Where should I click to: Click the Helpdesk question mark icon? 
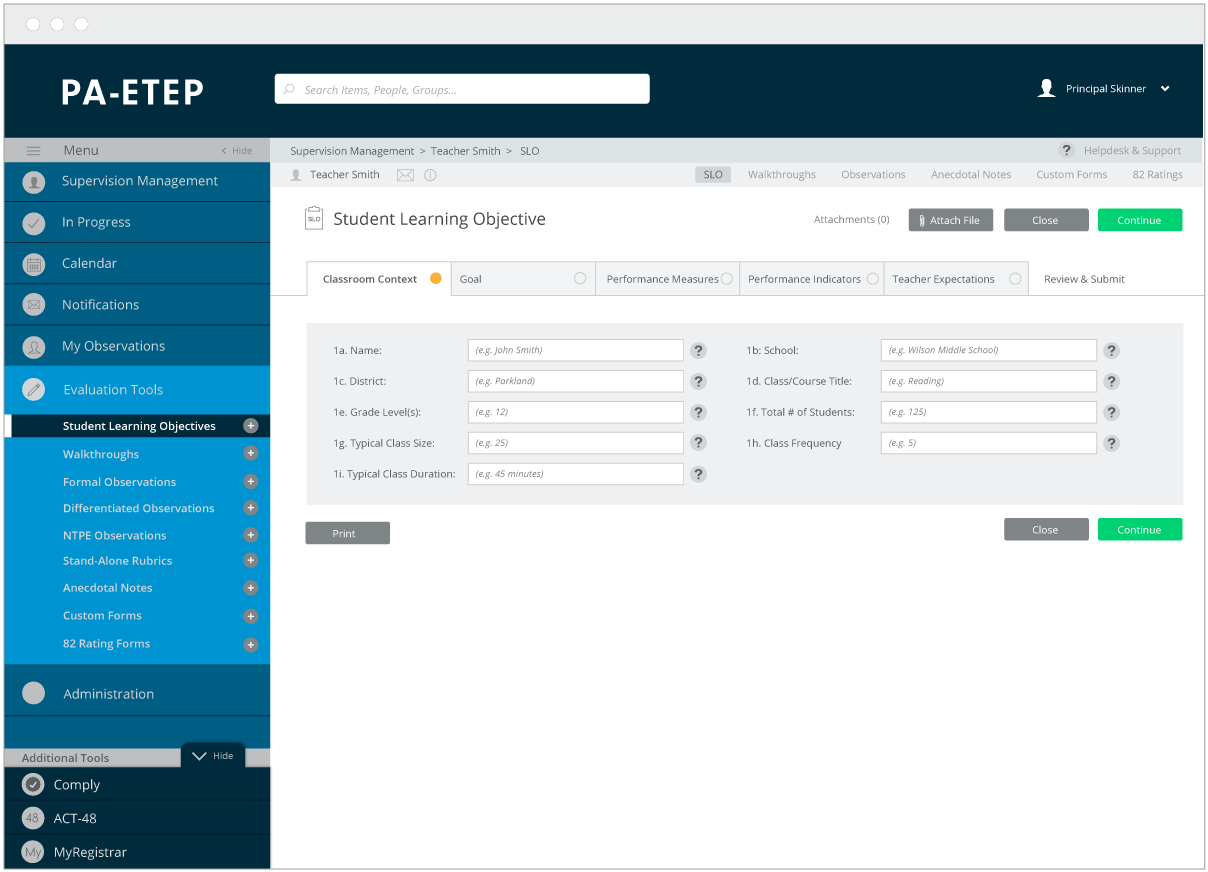coord(1067,151)
